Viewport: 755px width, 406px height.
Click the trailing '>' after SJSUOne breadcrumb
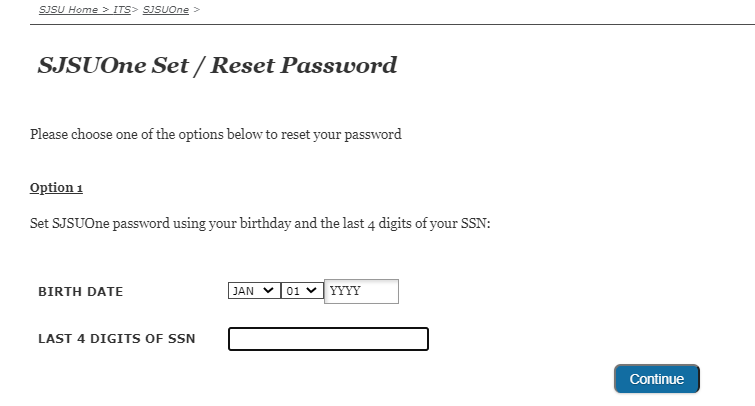coord(196,9)
